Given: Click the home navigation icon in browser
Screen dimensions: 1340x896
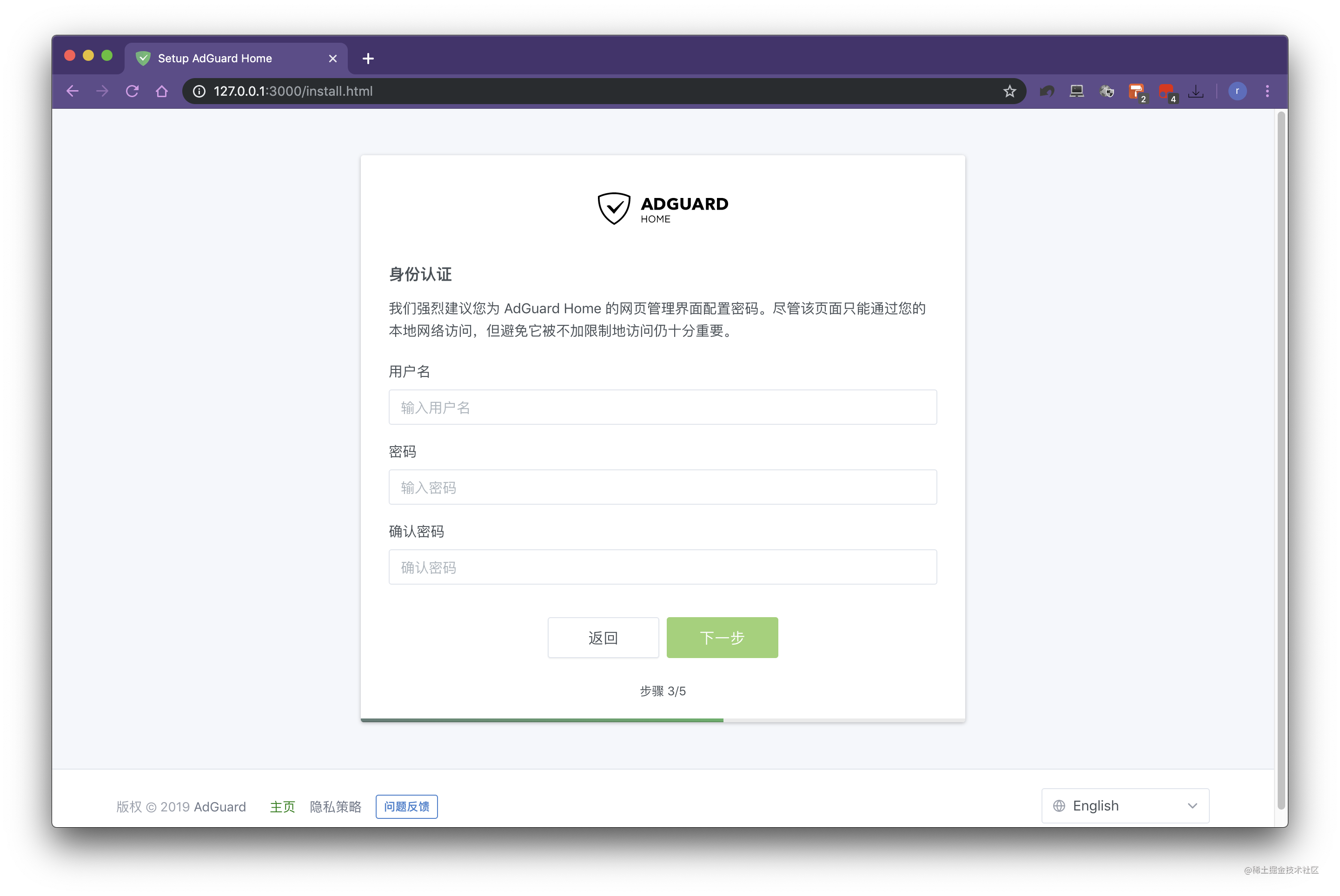Looking at the screenshot, I should 163,91.
